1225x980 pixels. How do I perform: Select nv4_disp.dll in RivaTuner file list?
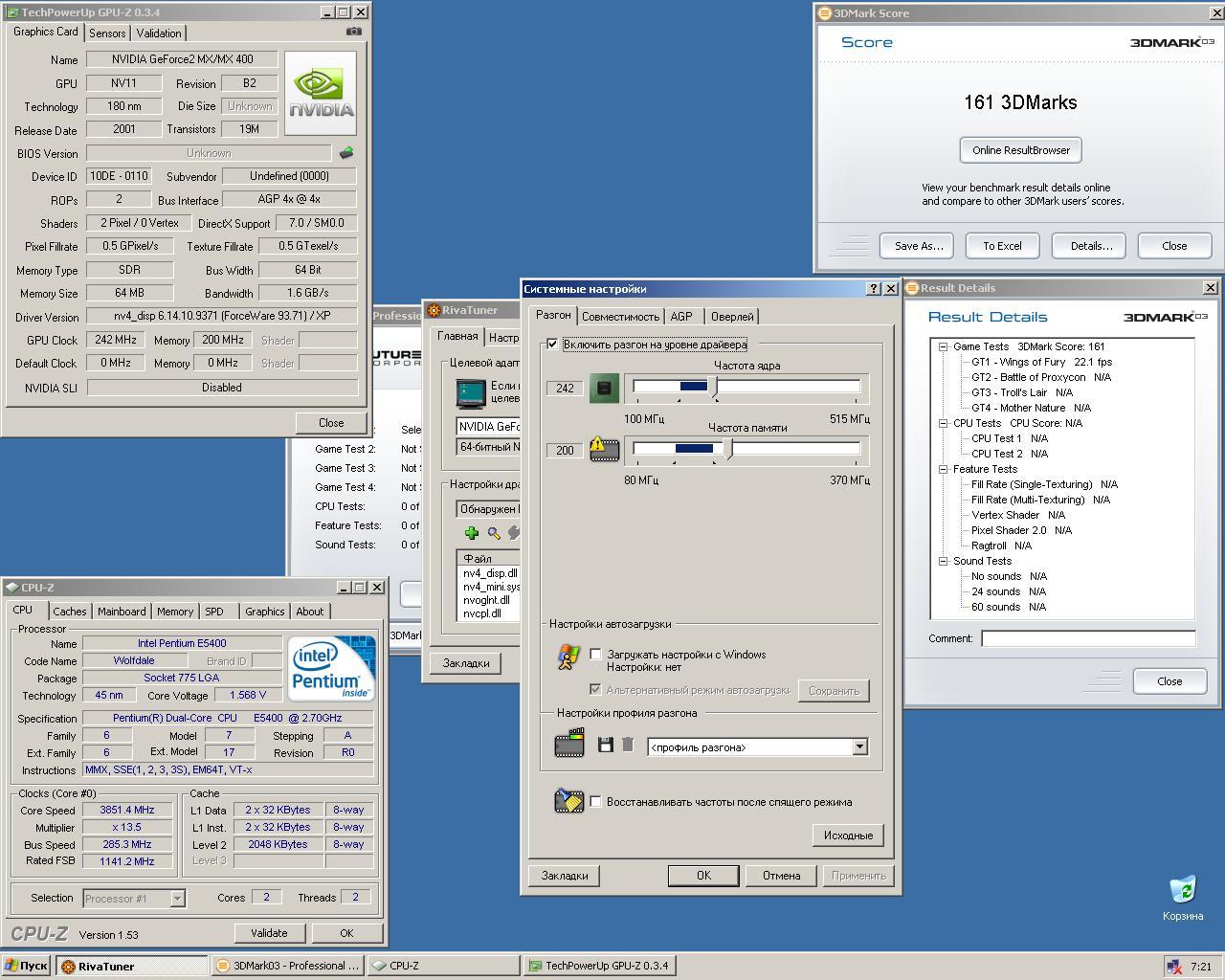pyautogui.click(x=490, y=573)
